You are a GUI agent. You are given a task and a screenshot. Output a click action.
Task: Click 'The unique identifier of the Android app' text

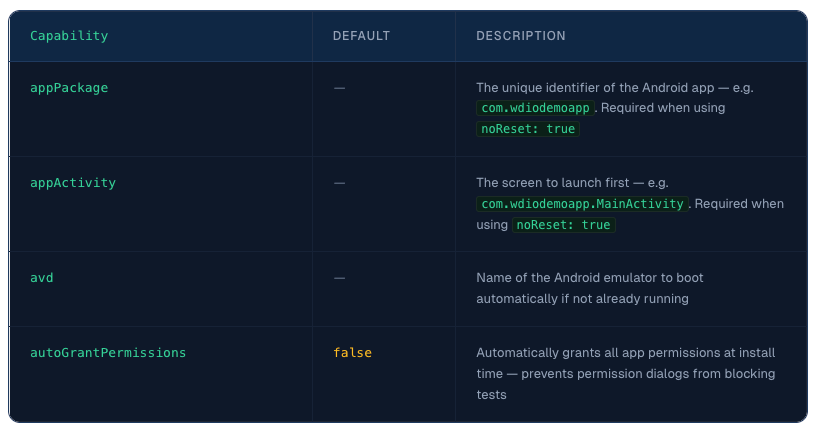595,88
